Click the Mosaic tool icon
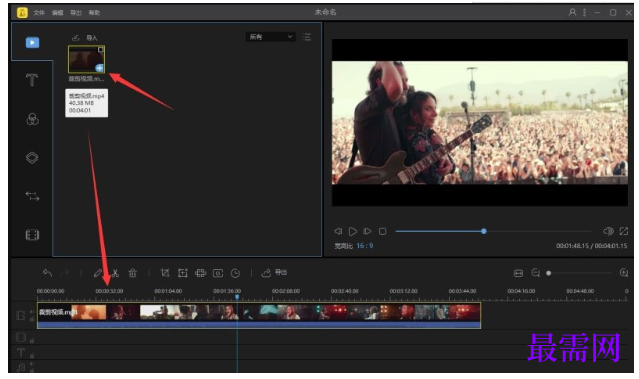Screen dimensions: 639x379 (x=201, y=273)
